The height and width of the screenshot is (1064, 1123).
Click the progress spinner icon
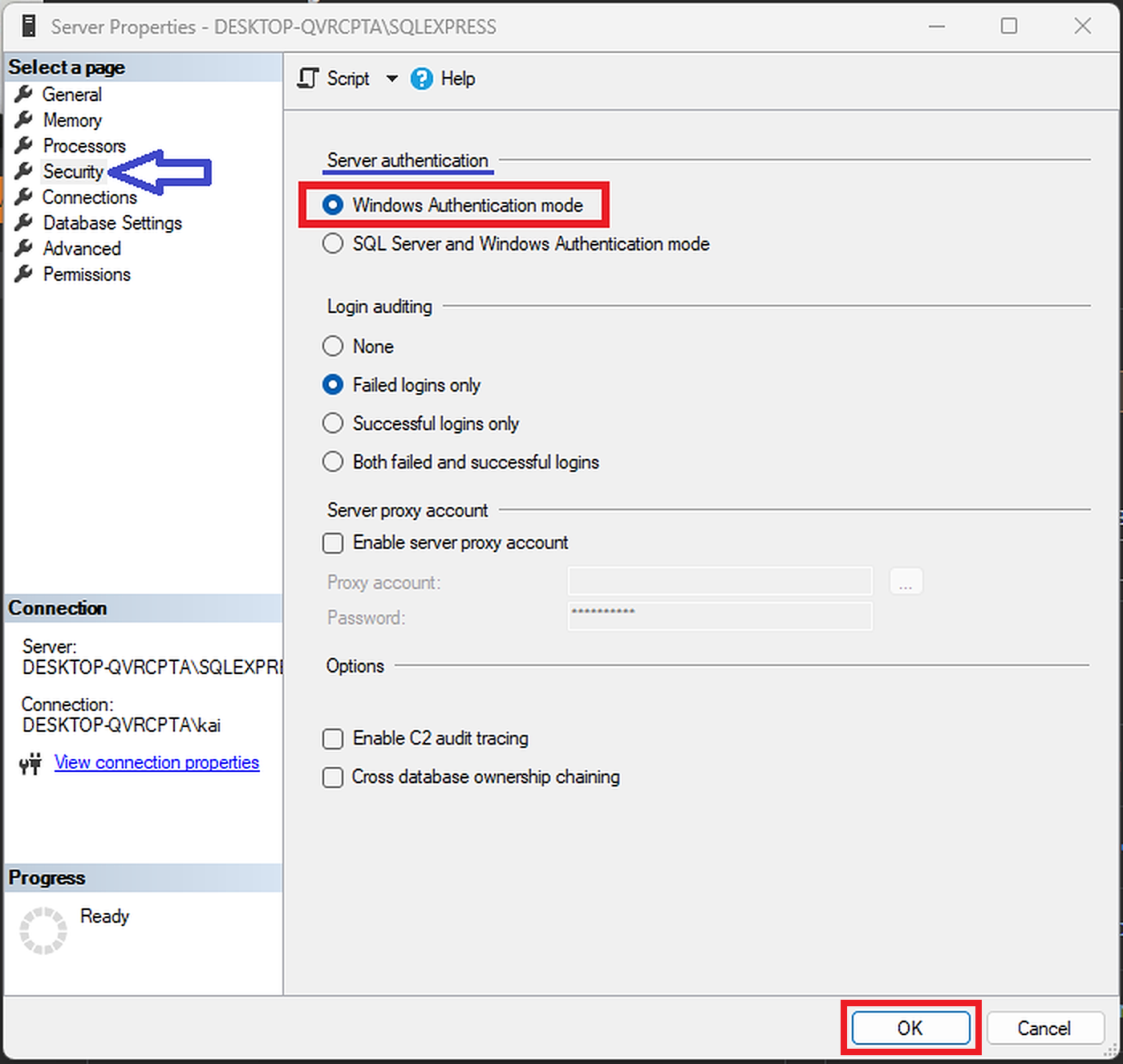click(43, 931)
